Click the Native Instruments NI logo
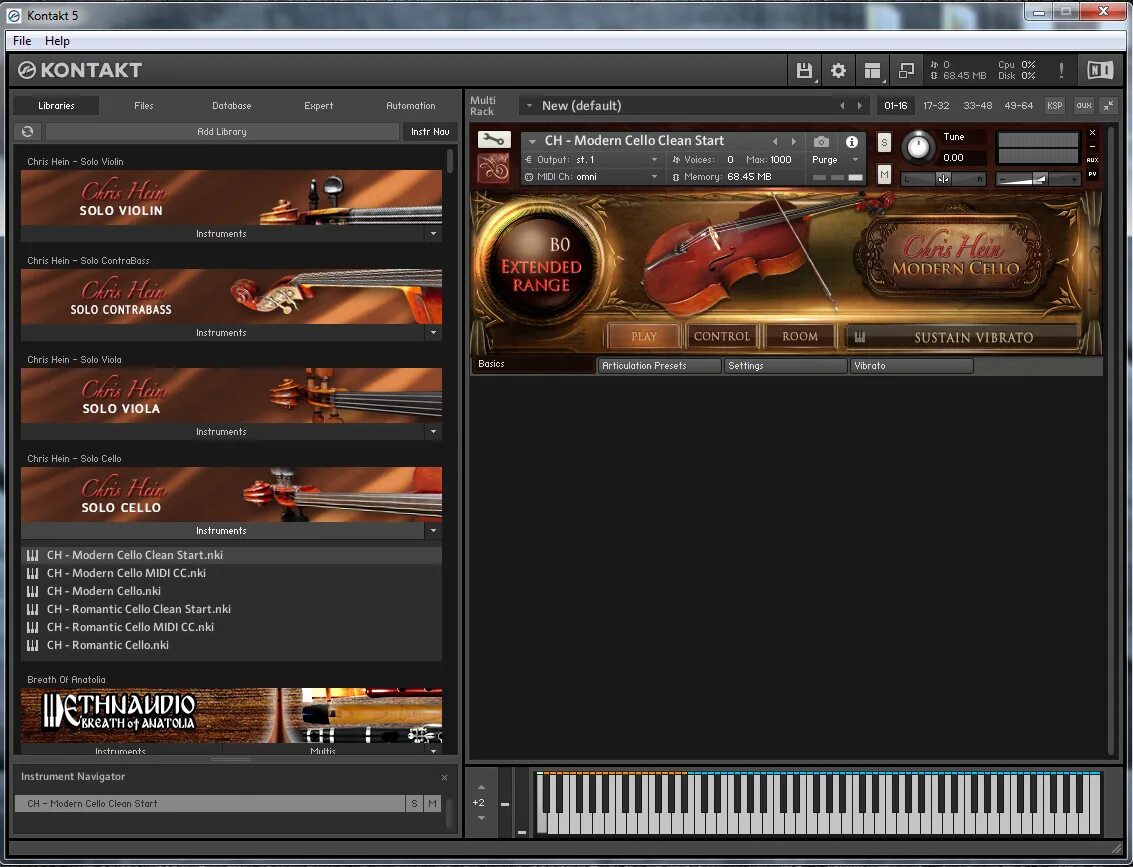 [1100, 70]
